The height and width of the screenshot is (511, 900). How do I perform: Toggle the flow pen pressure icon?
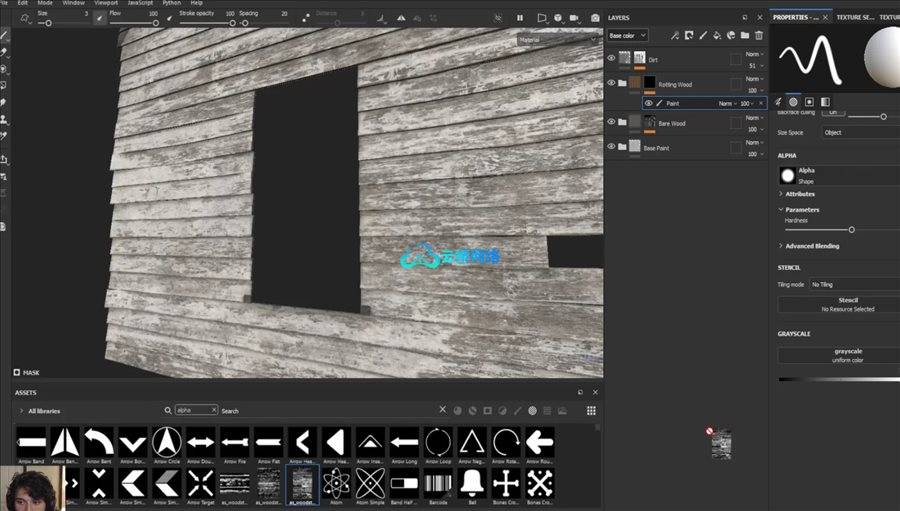(x=169, y=18)
